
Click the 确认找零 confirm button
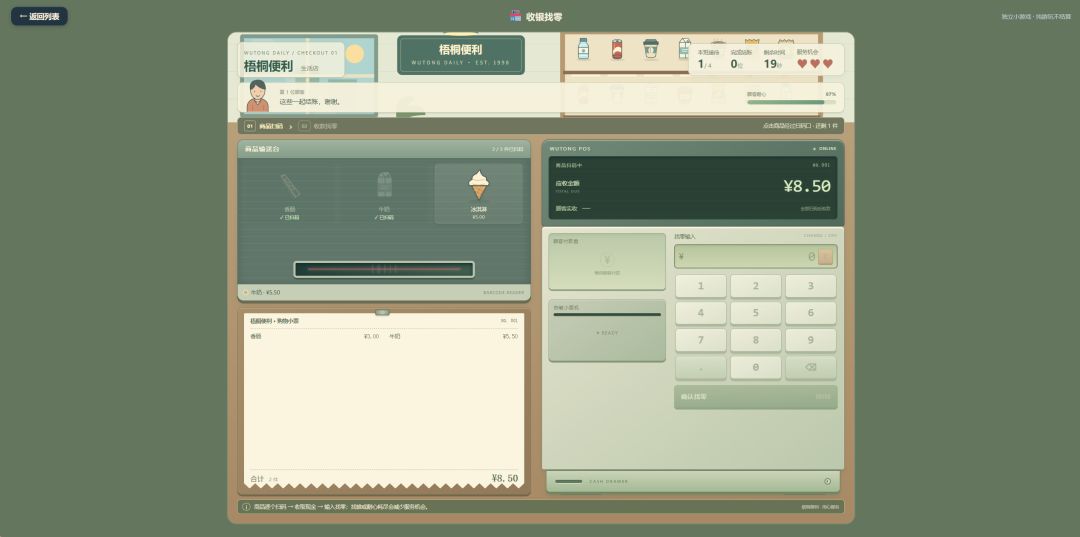pos(756,397)
